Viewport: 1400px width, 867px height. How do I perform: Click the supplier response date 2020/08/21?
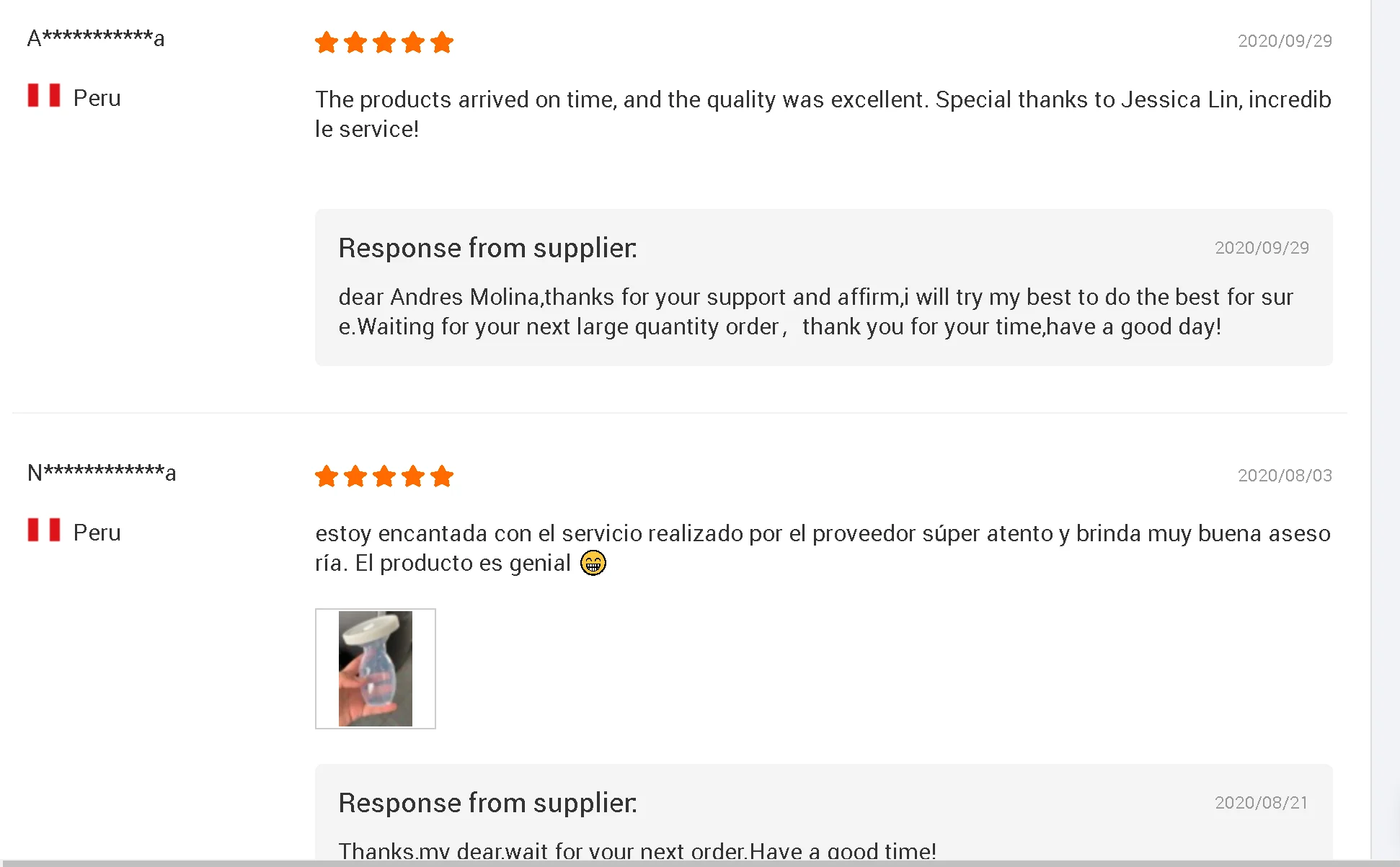click(1262, 803)
